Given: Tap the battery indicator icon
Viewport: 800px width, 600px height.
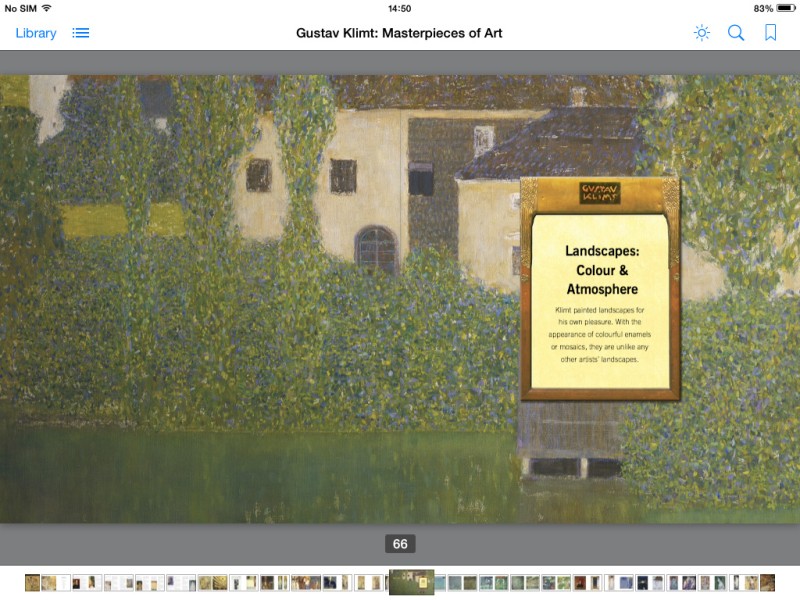Looking at the screenshot, I should (x=785, y=8).
